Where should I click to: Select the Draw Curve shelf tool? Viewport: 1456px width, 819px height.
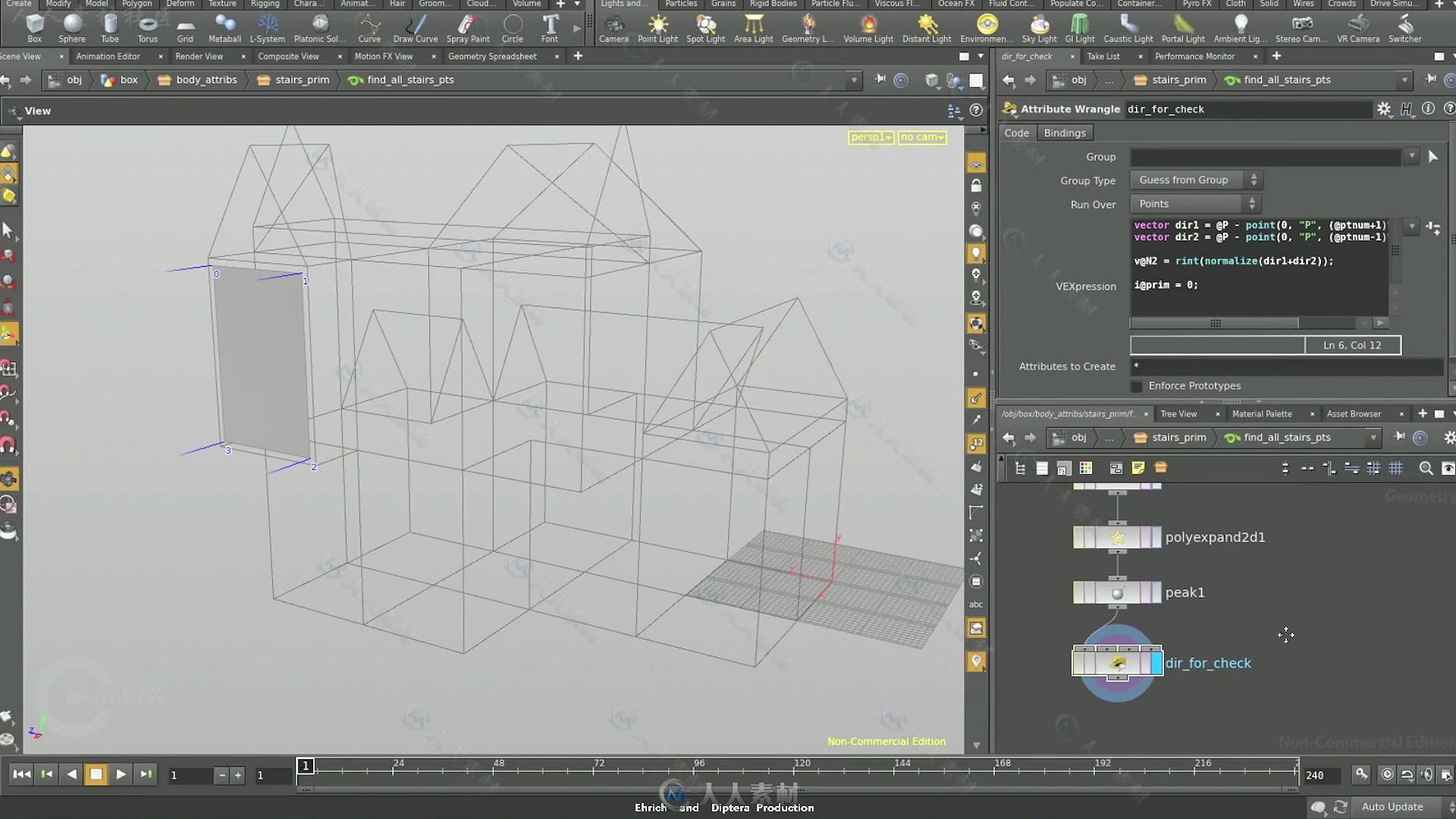416,28
